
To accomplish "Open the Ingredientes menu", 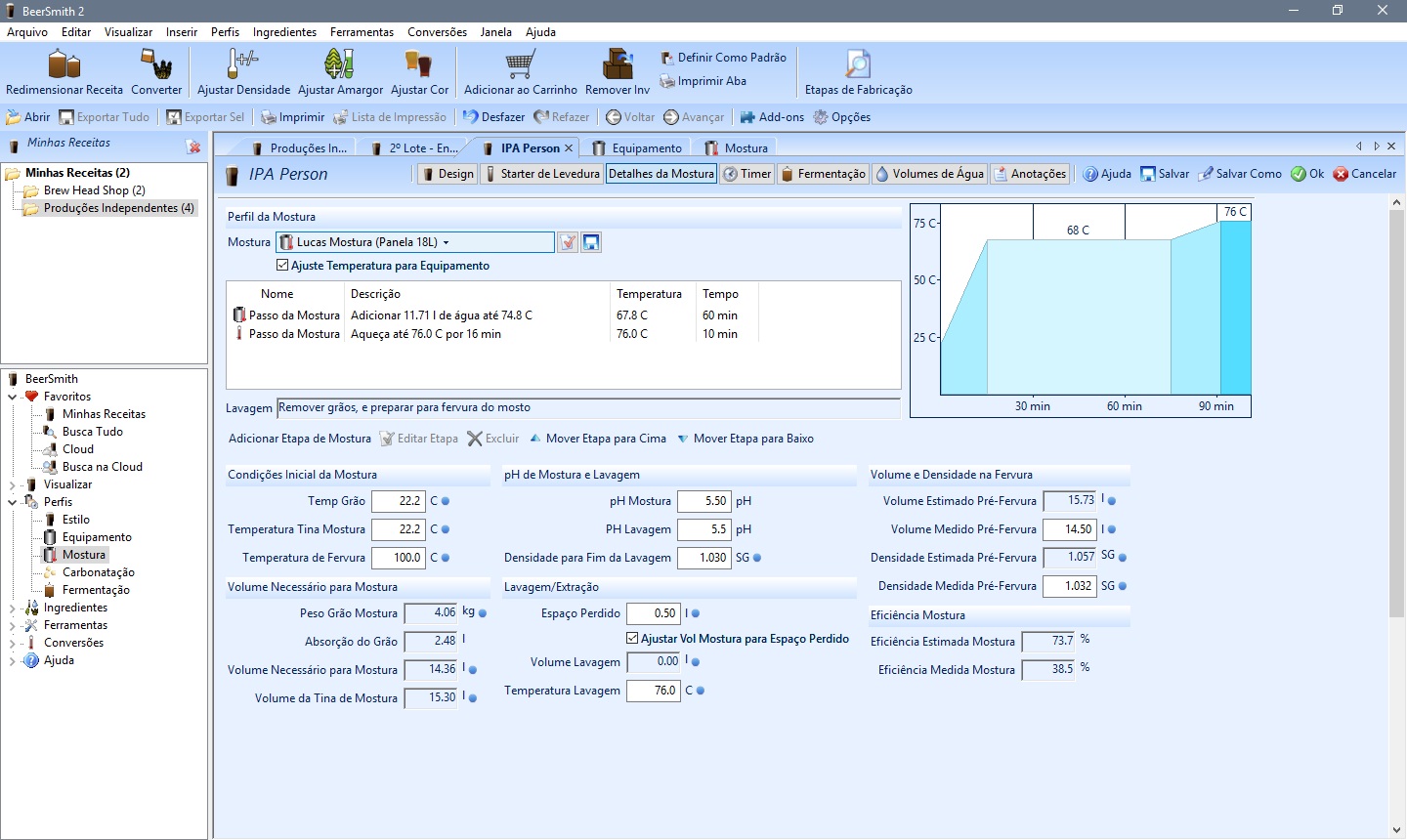I will coord(284,32).
